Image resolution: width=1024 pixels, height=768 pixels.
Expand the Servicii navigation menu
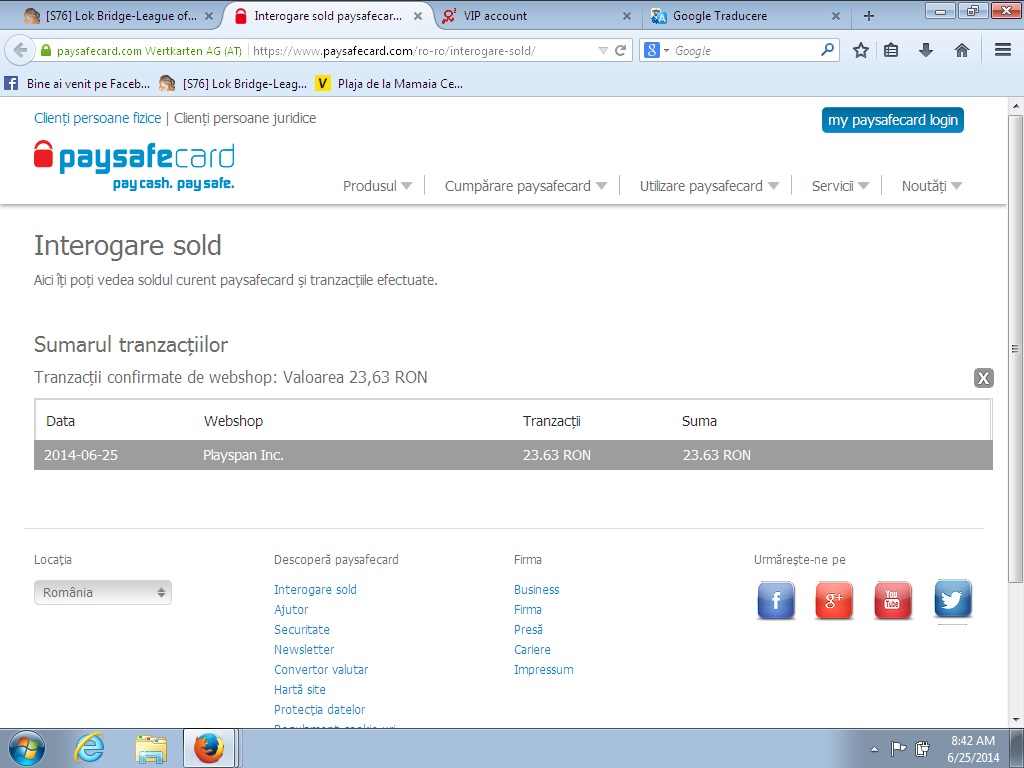click(840, 186)
